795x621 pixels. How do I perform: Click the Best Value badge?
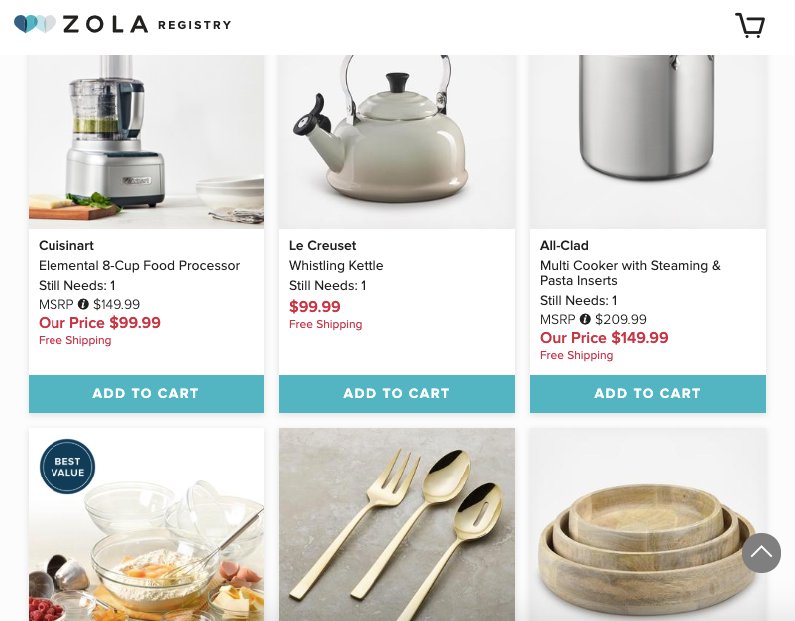(67, 466)
